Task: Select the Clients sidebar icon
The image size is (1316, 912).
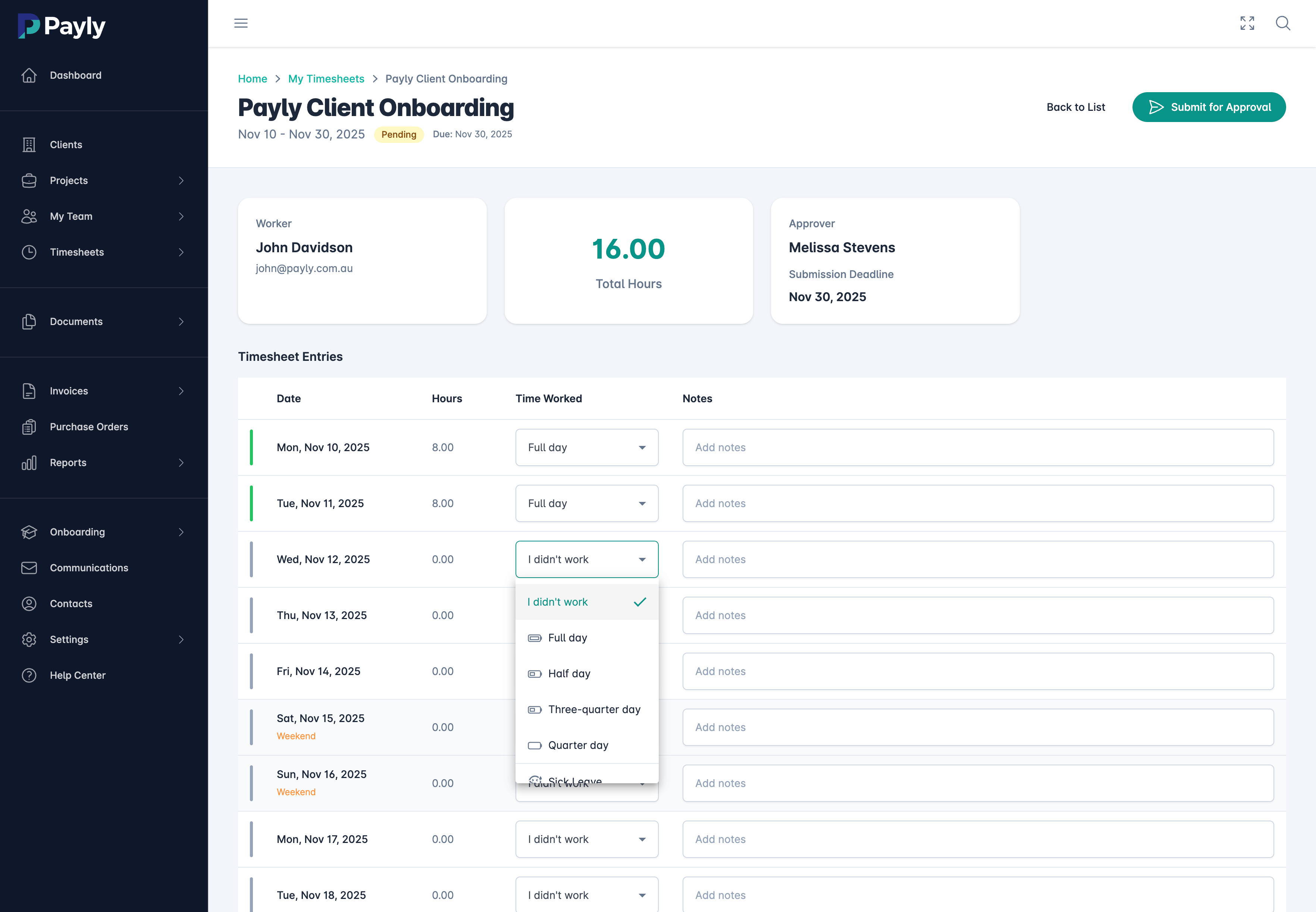Action: pyautogui.click(x=30, y=144)
